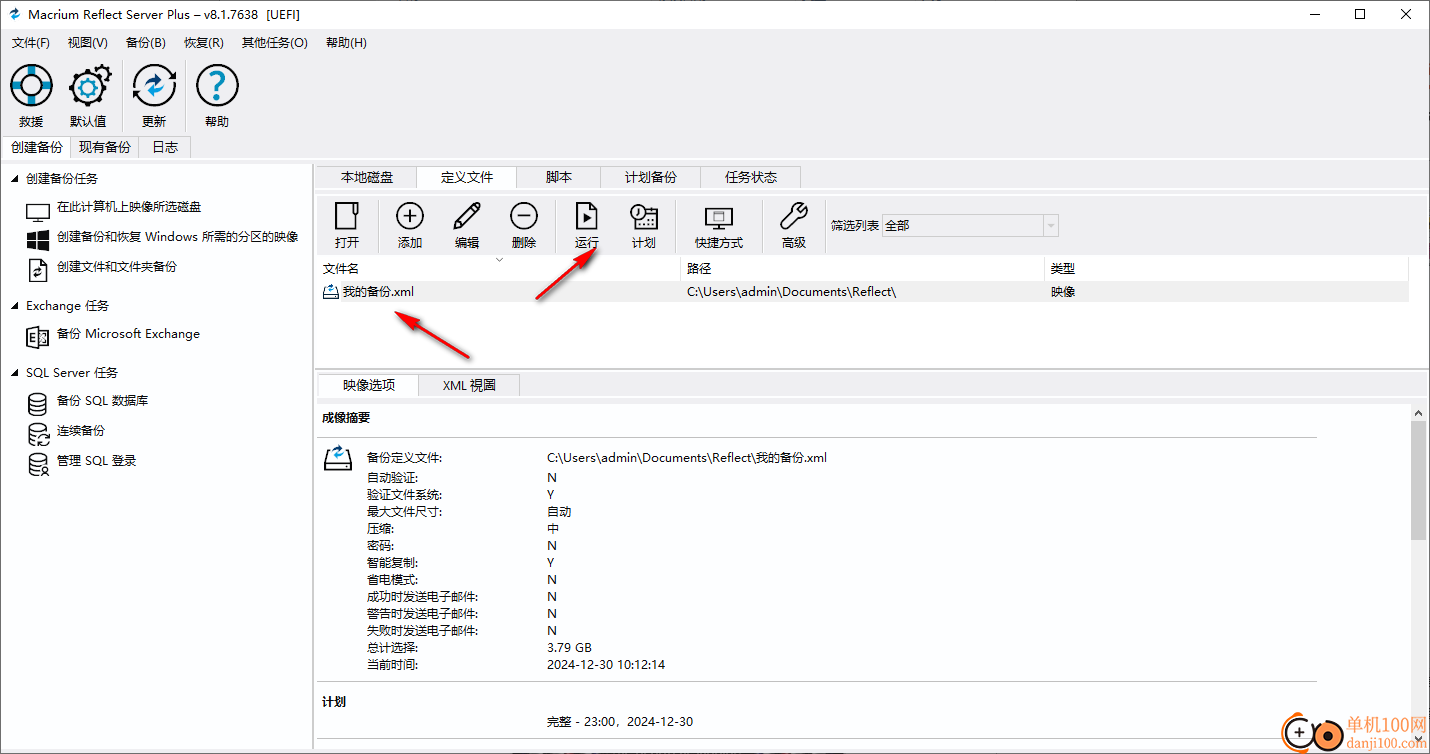Collapse the Exchange 任务 tree group

click(x=15, y=306)
